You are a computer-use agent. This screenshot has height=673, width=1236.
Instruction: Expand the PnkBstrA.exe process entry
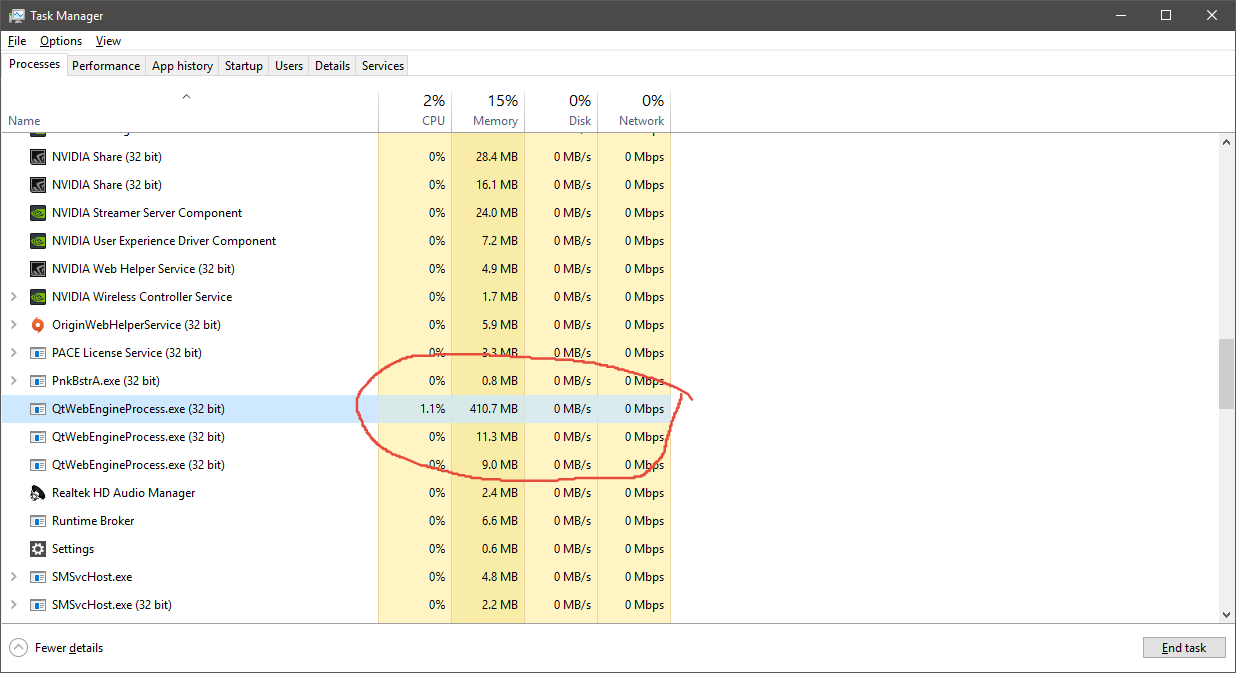pos(13,380)
